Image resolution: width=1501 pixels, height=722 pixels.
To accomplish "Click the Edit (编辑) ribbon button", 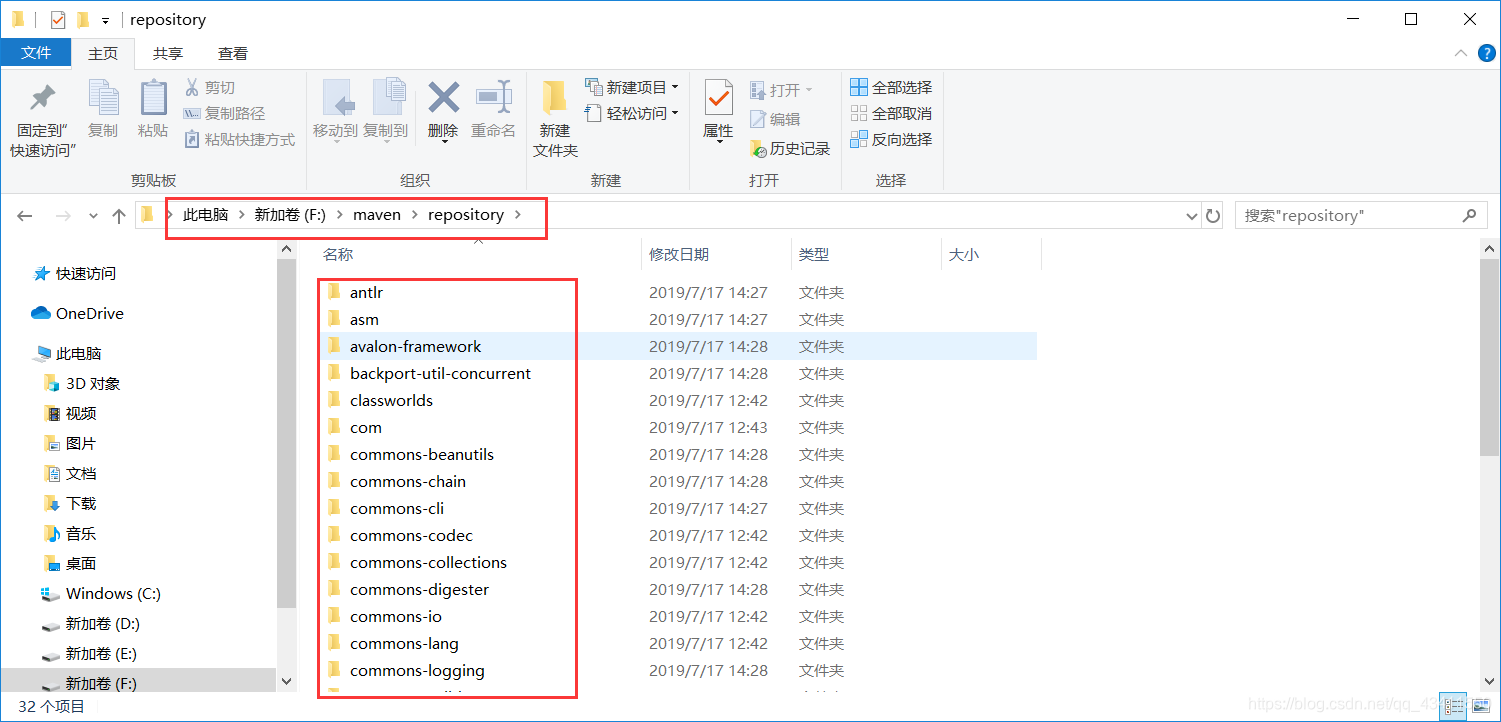I will (775, 120).
